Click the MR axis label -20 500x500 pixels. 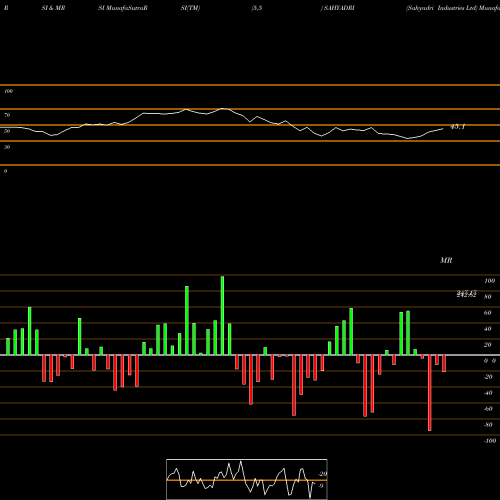[x=488, y=377]
